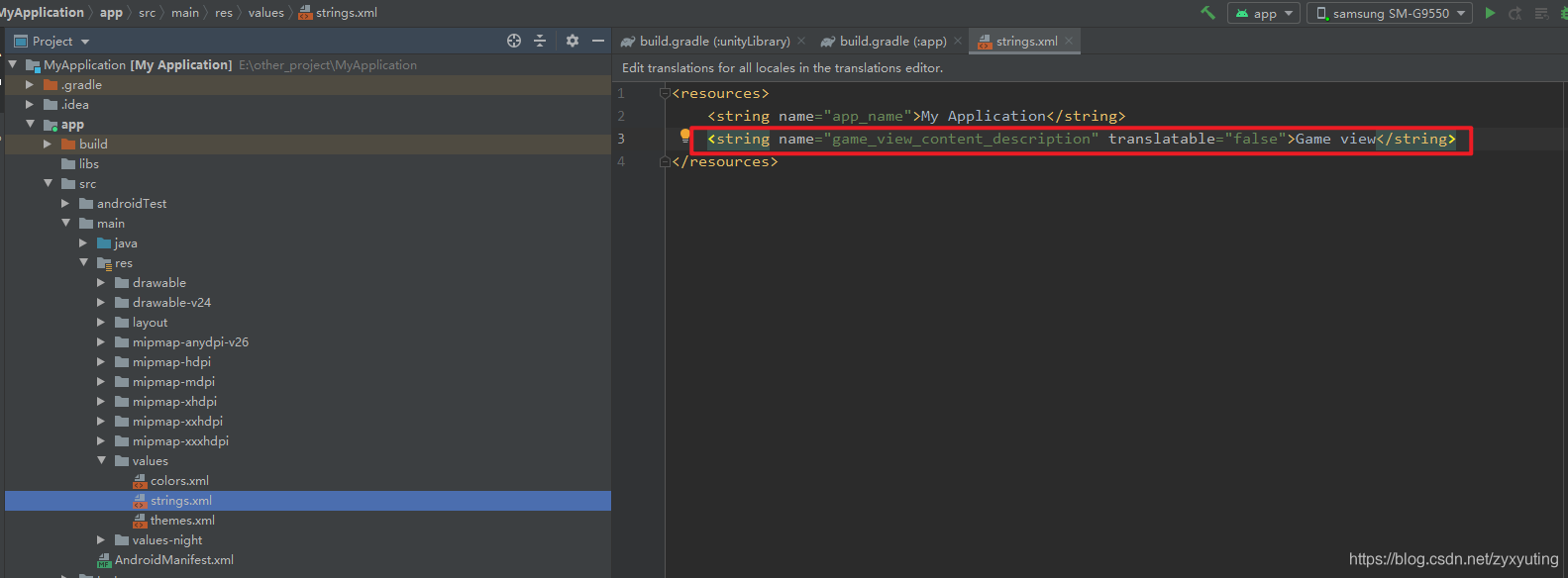
Task: Close the strings.xml editor tab
Action: coord(1069,41)
